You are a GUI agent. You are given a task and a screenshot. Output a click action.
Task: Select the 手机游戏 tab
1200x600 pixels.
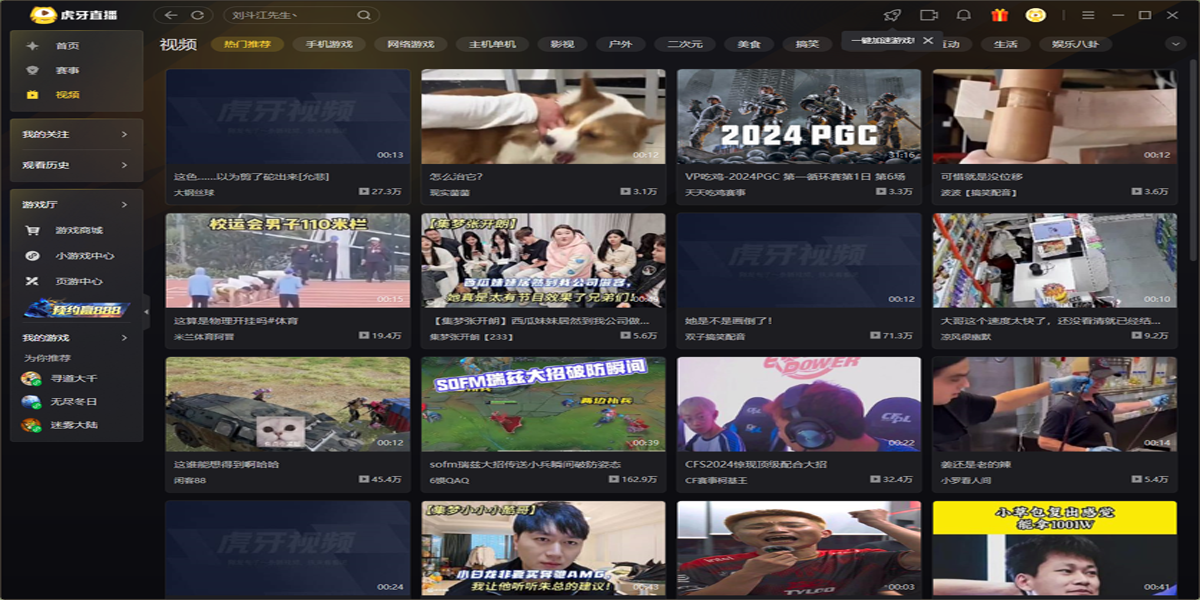329,44
